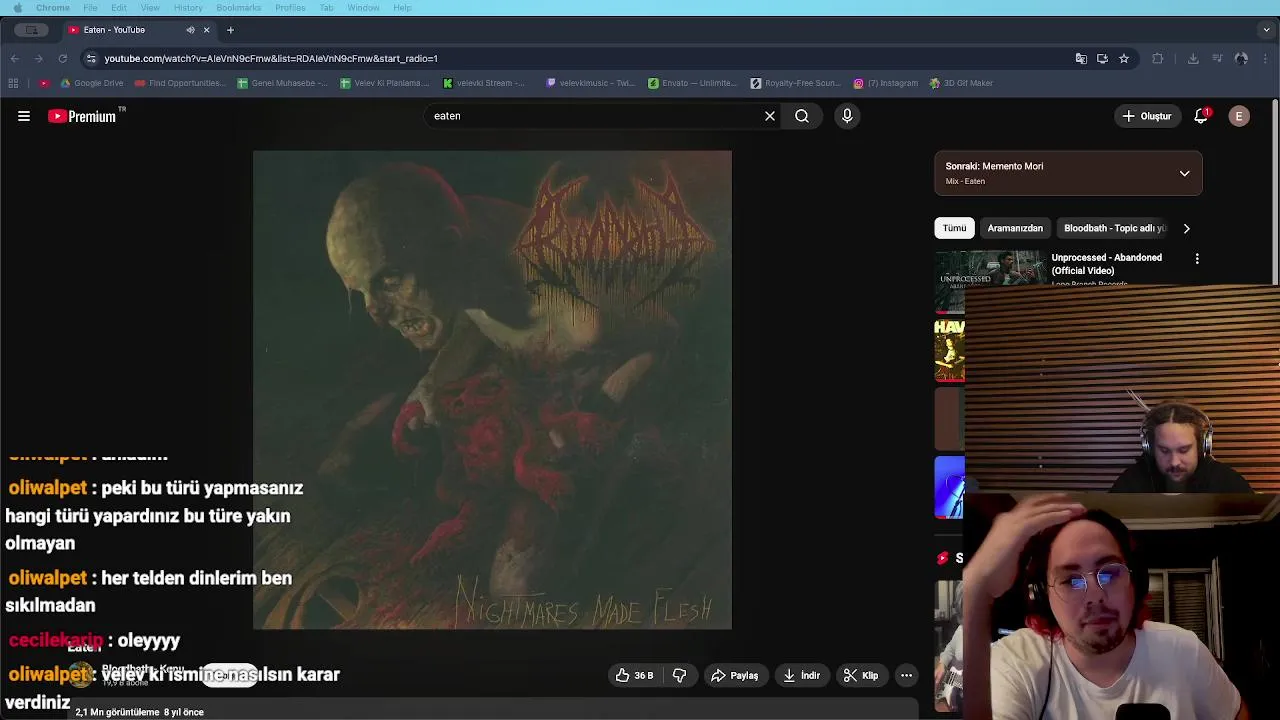Open Find Opportunities bookmark
1280x720 pixels.
tap(181, 83)
